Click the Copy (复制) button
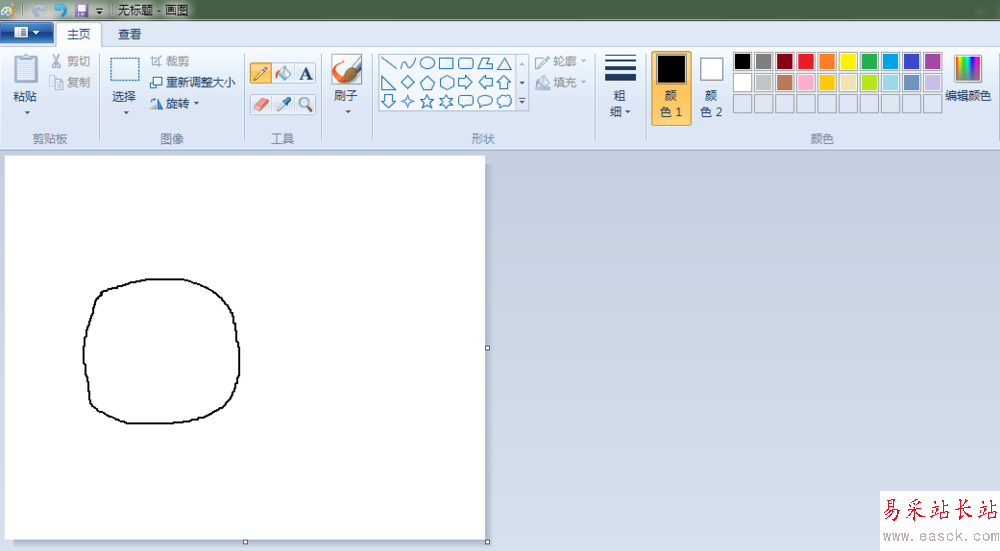Screen dimensions: 1000x551 click(71, 82)
